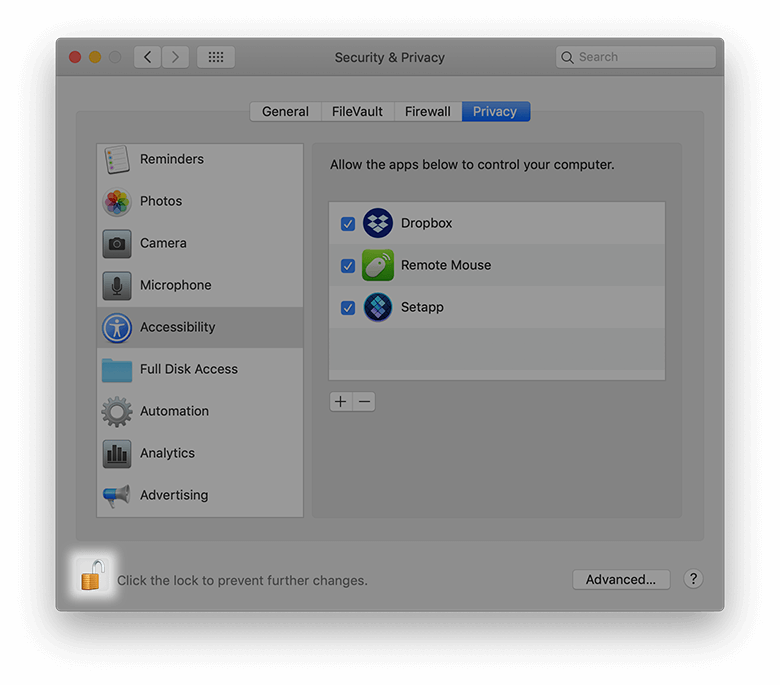Select the Camera label in sidebar
The width and height of the screenshot is (780, 685).
(x=163, y=243)
